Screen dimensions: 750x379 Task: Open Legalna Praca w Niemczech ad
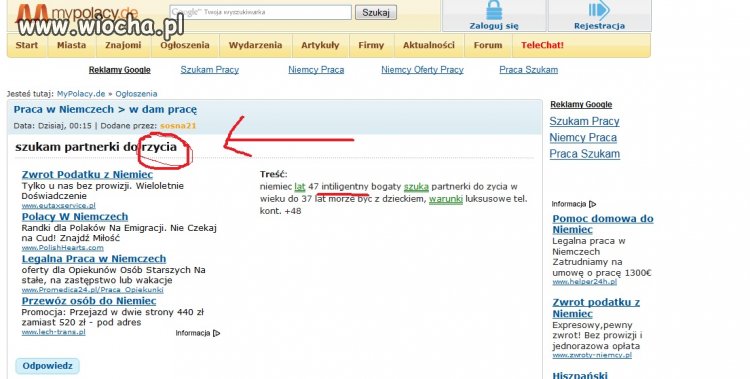(94, 259)
